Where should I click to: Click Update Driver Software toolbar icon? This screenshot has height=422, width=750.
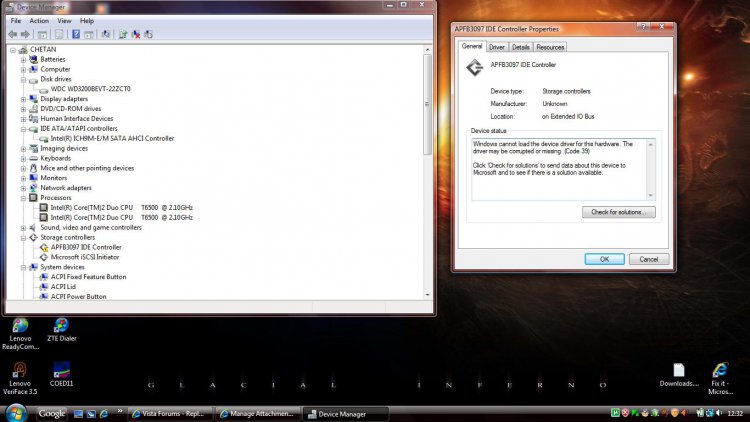click(123, 34)
